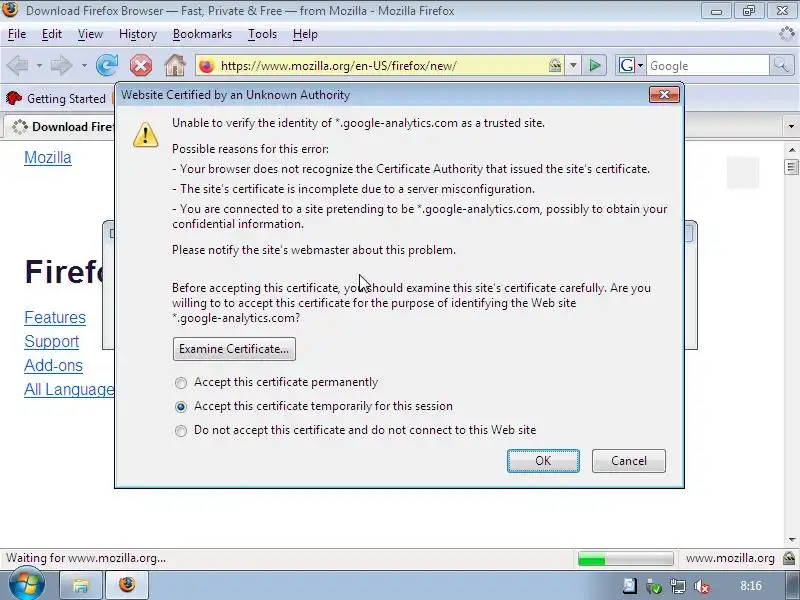
Task: Open the History menu
Action: click(138, 34)
